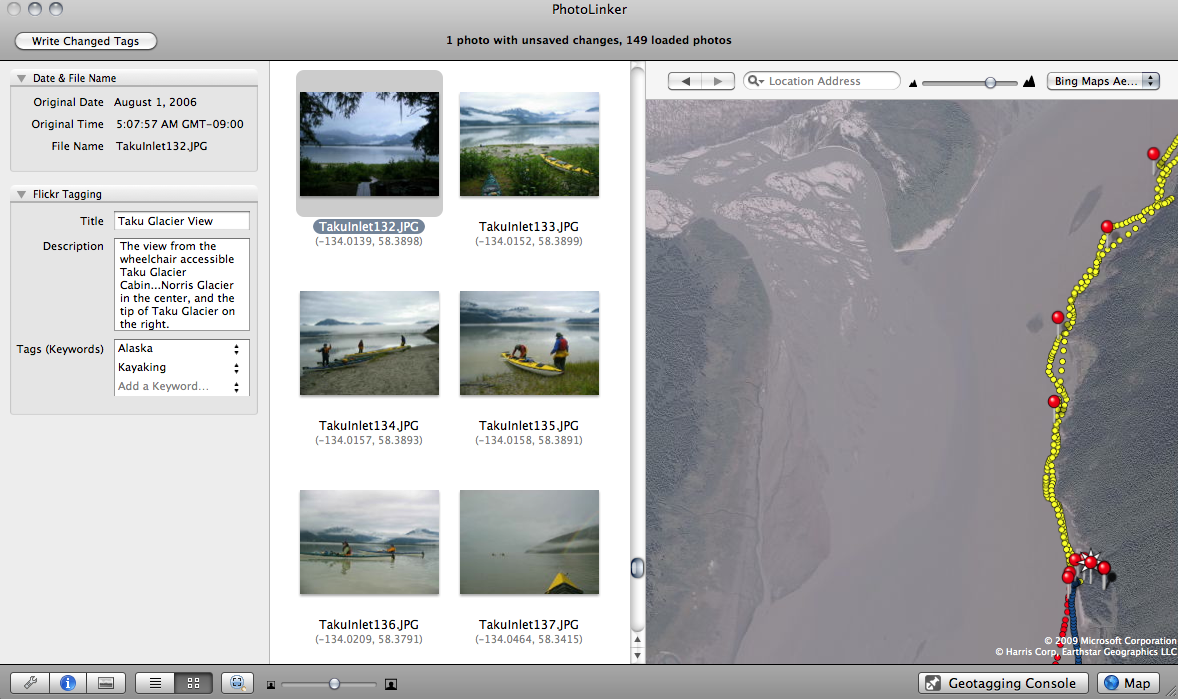Screen dimensions: 1178x699
Task: Zoom map in with large mountain icon
Action: click(x=1029, y=81)
